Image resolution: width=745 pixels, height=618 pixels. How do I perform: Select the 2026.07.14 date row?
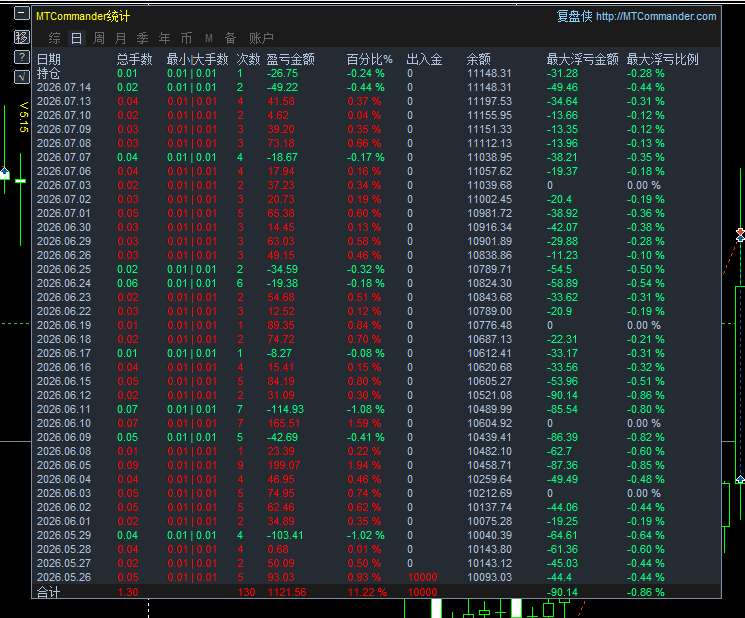pos(64,87)
